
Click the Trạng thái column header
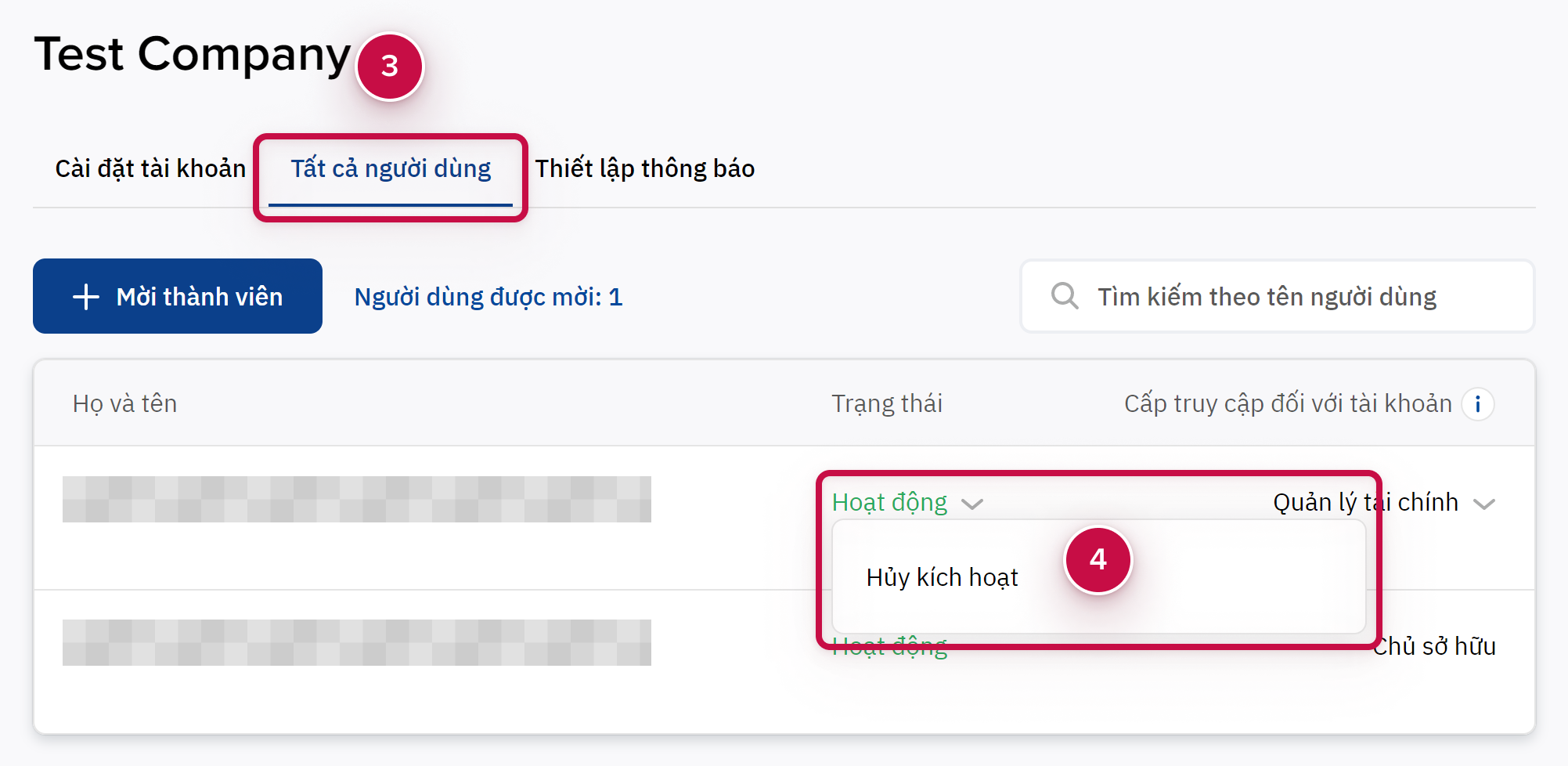pos(886,404)
